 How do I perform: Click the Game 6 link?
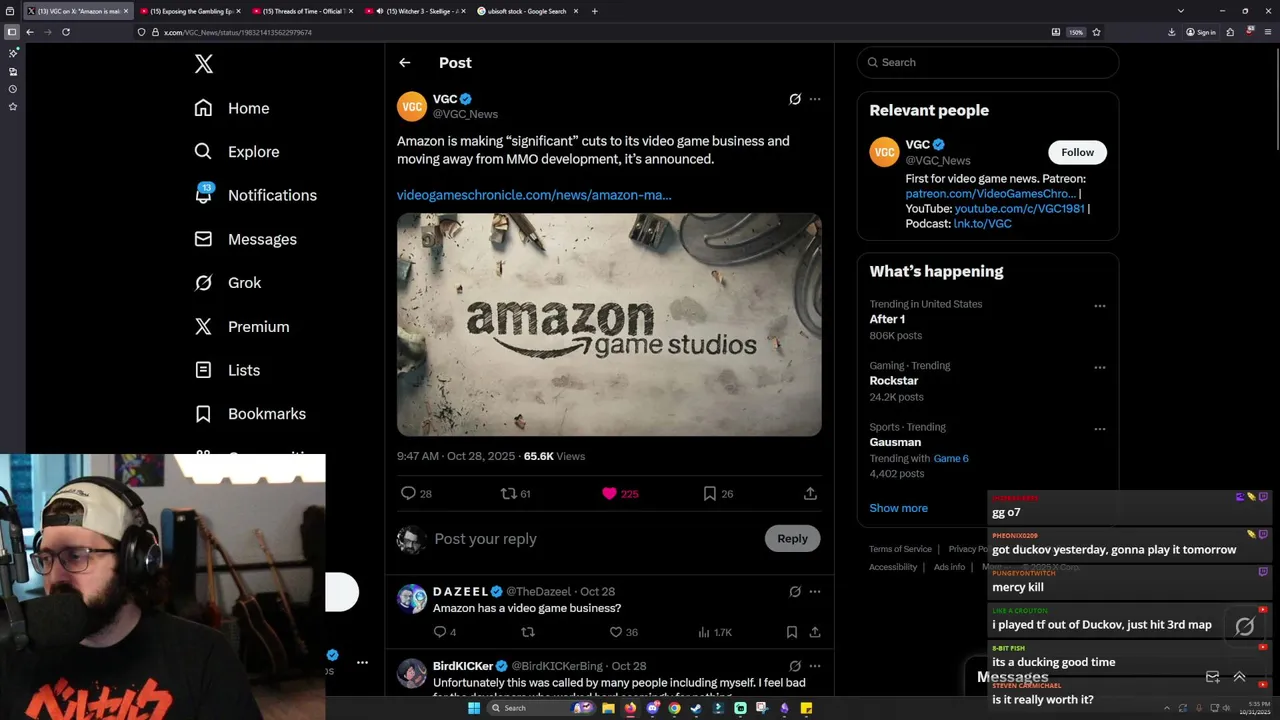(951, 458)
